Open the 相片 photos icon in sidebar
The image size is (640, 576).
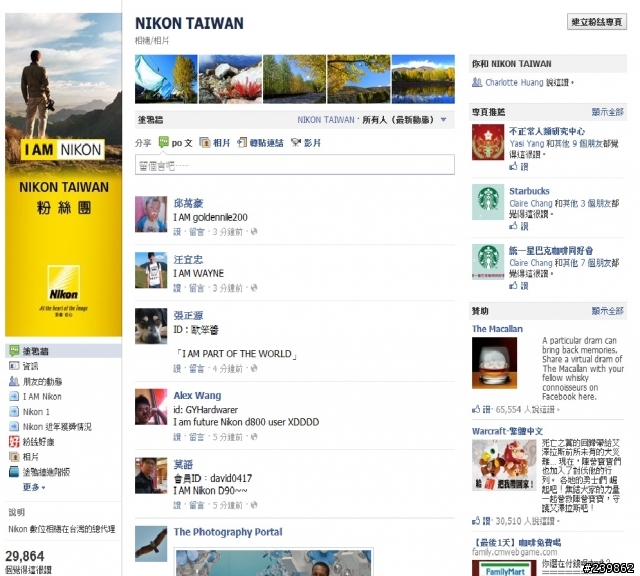point(14,456)
